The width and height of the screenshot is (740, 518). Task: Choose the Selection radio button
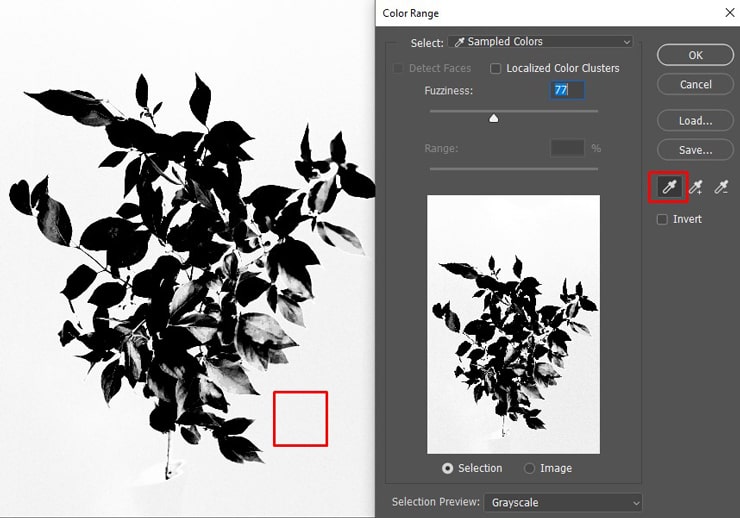447,468
